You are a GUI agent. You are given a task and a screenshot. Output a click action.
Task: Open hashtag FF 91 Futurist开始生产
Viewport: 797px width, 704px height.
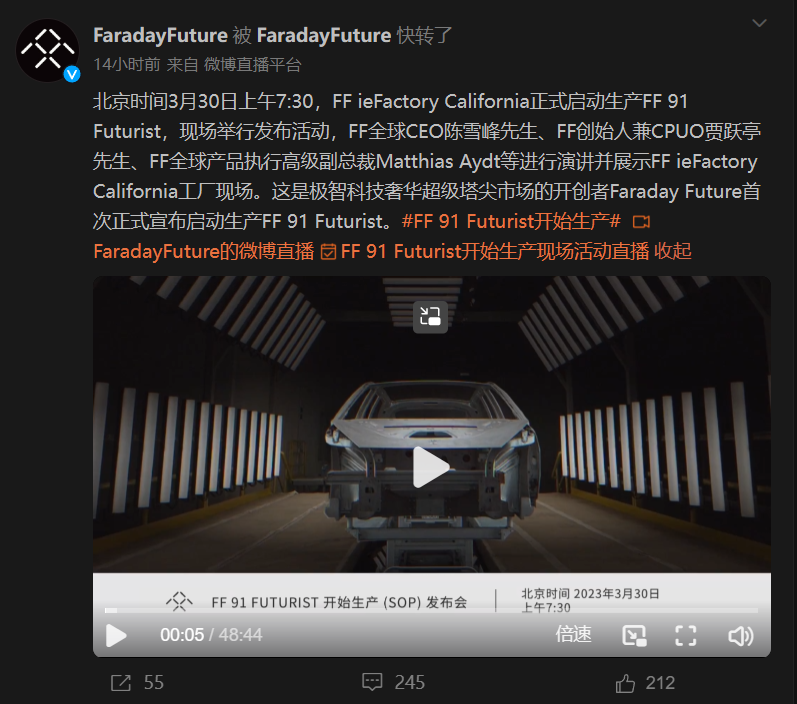(511, 222)
